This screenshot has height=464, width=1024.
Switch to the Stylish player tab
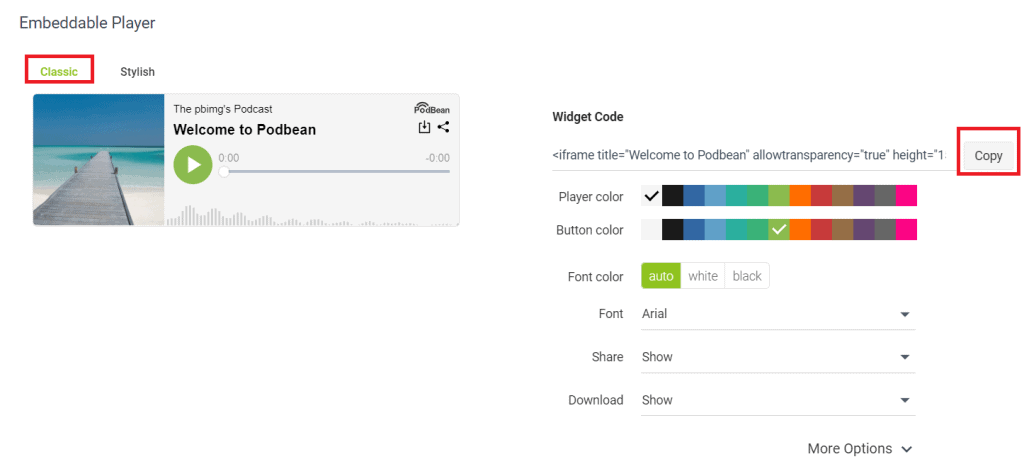[x=137, y=72]
